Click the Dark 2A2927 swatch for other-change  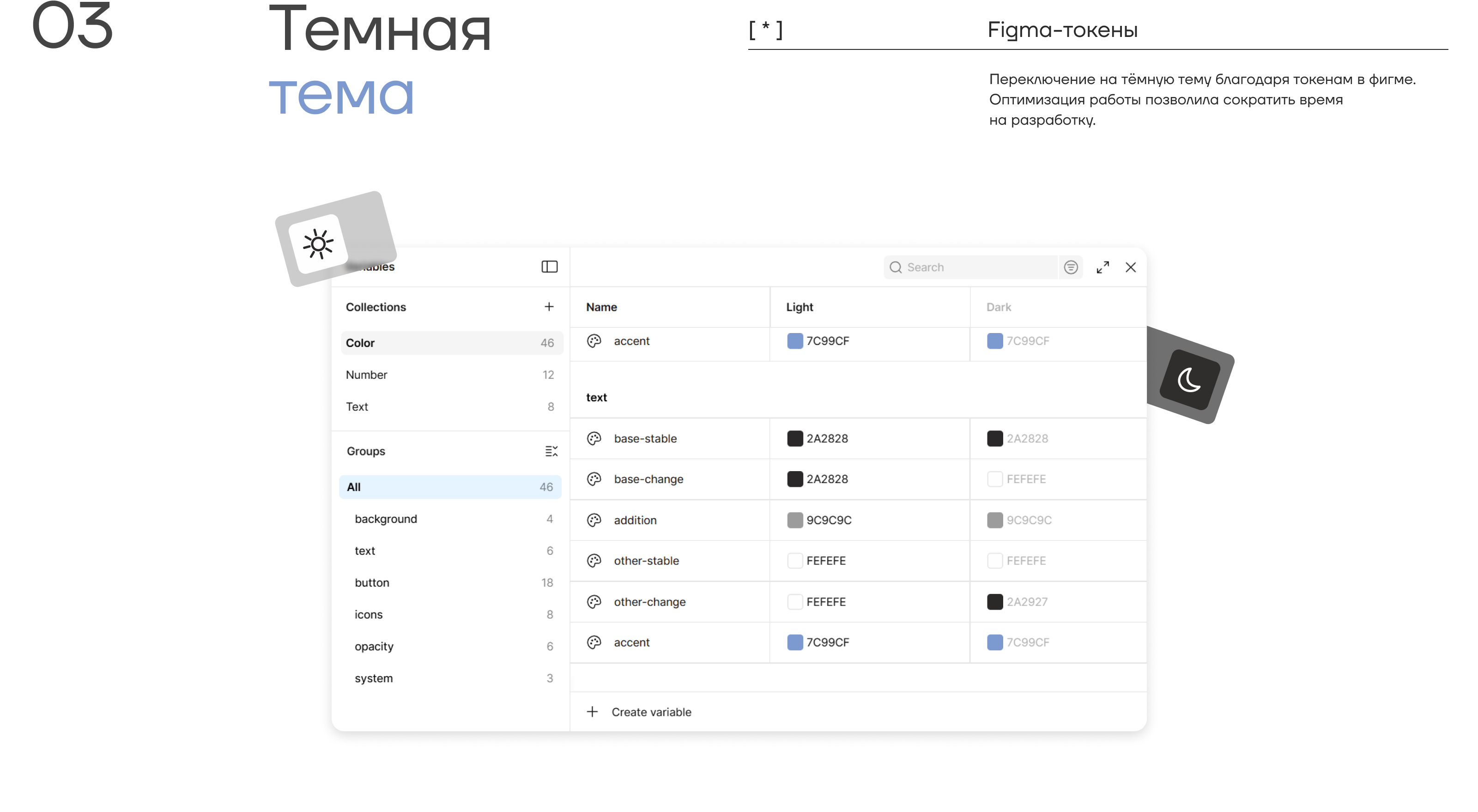point(994,601)
